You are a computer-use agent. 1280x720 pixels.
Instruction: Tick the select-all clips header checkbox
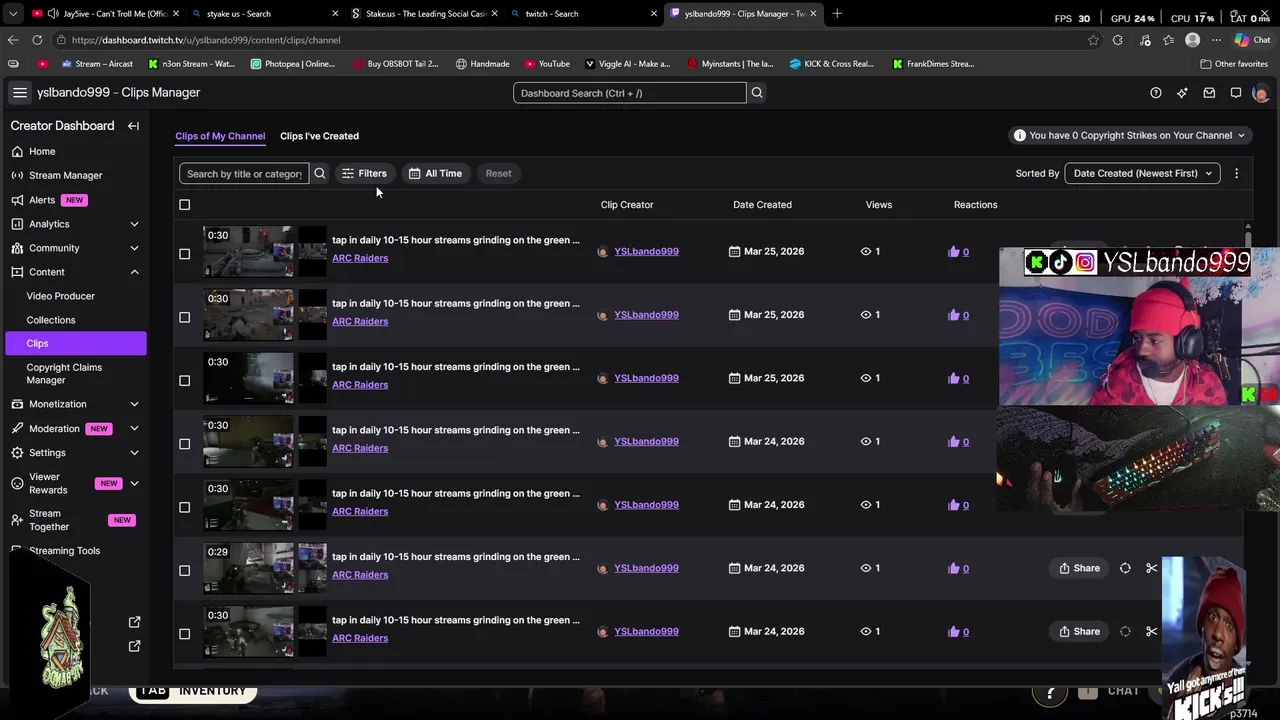[184, 205]
